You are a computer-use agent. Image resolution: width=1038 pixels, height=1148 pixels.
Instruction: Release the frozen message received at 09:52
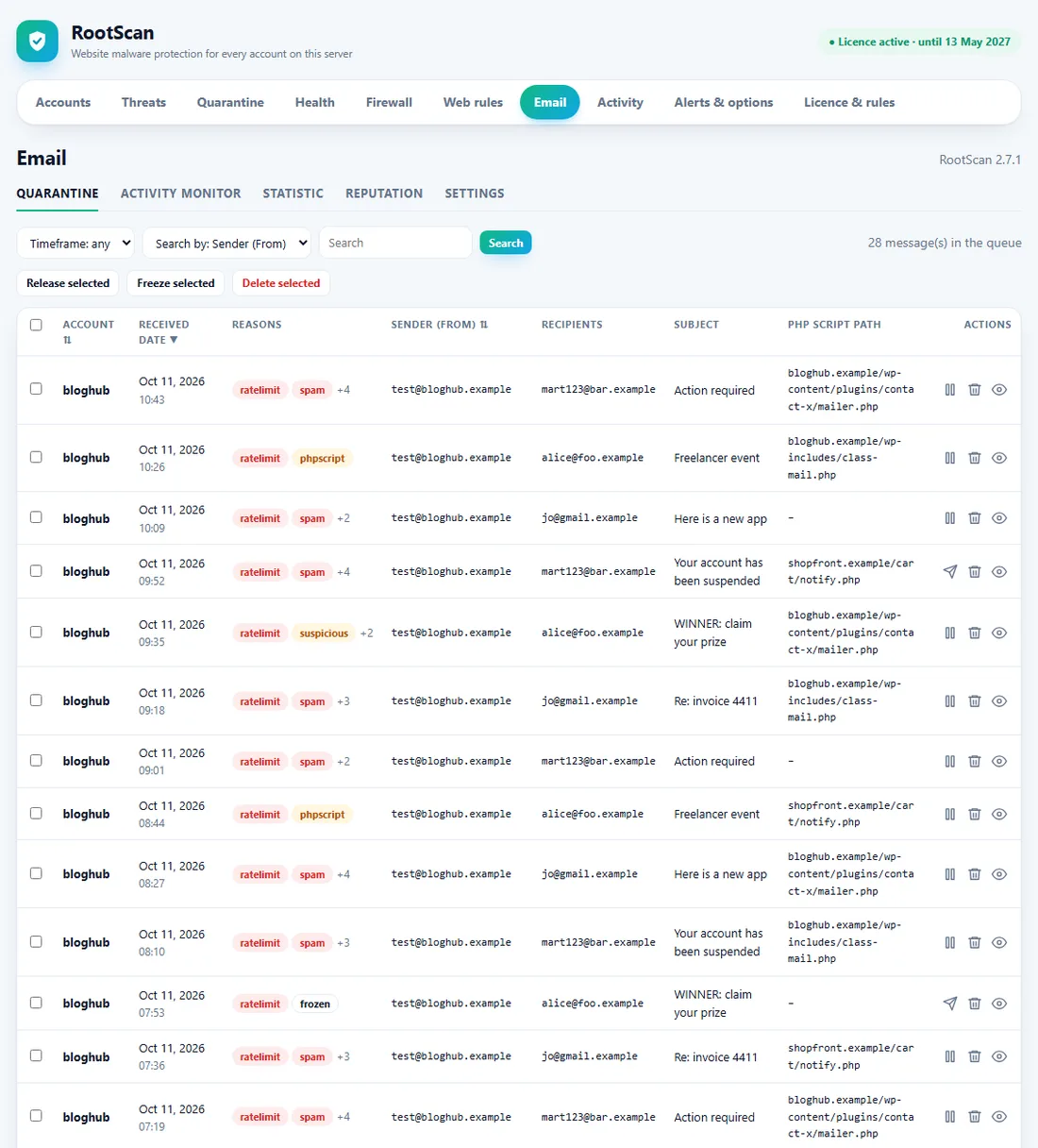pyautogui.click(x=950, y=572)
